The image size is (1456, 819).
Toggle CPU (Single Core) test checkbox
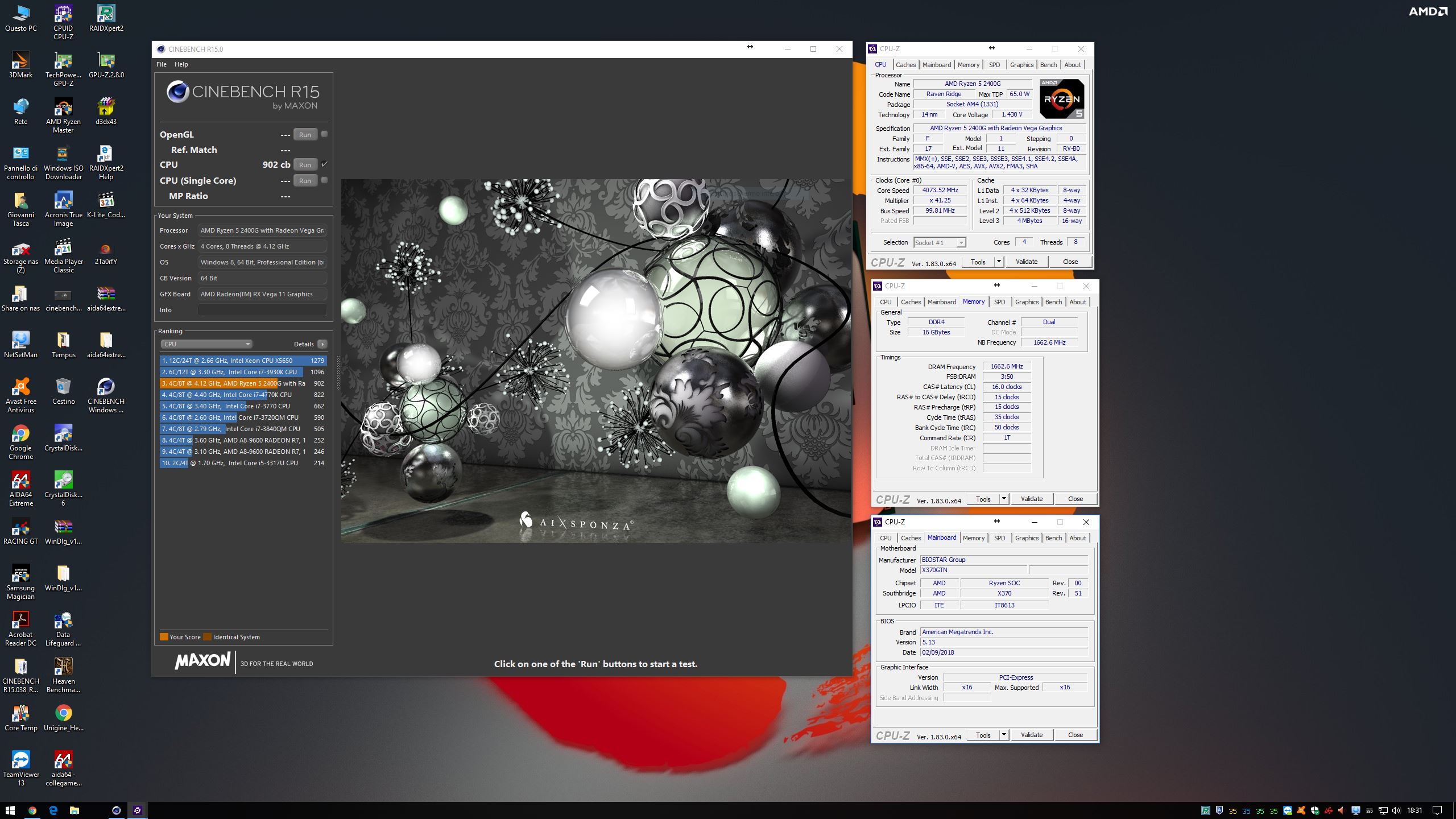[324, 180]
